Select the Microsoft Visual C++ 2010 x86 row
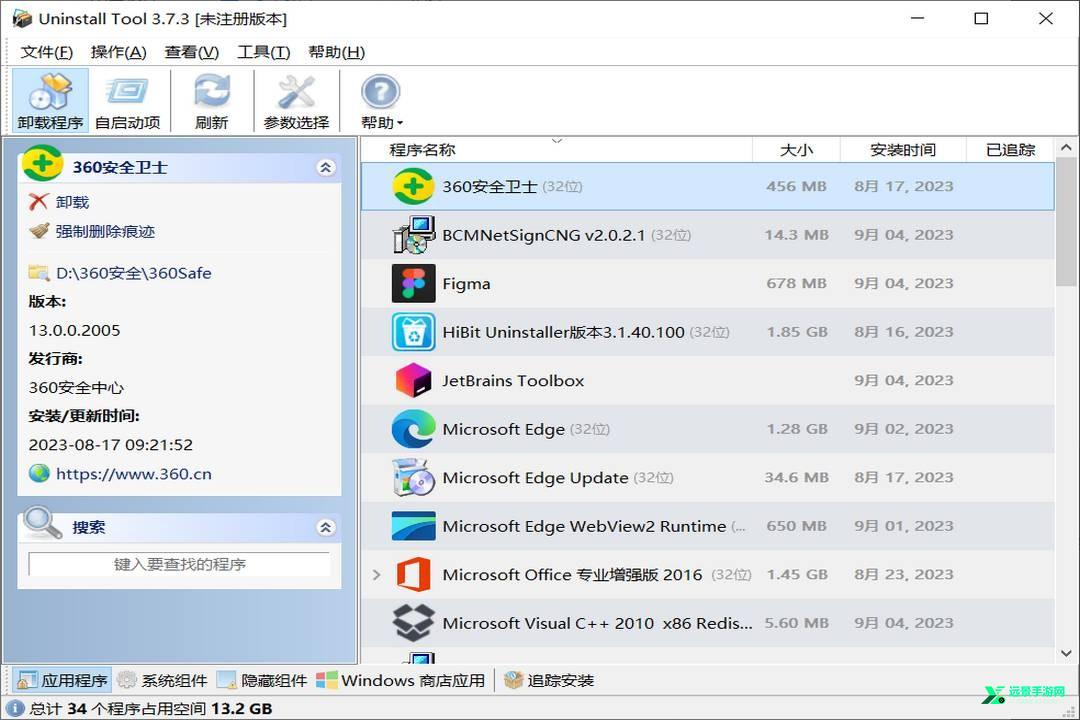This screenshot has height=720, width=1080. click(x=708, y=623)
